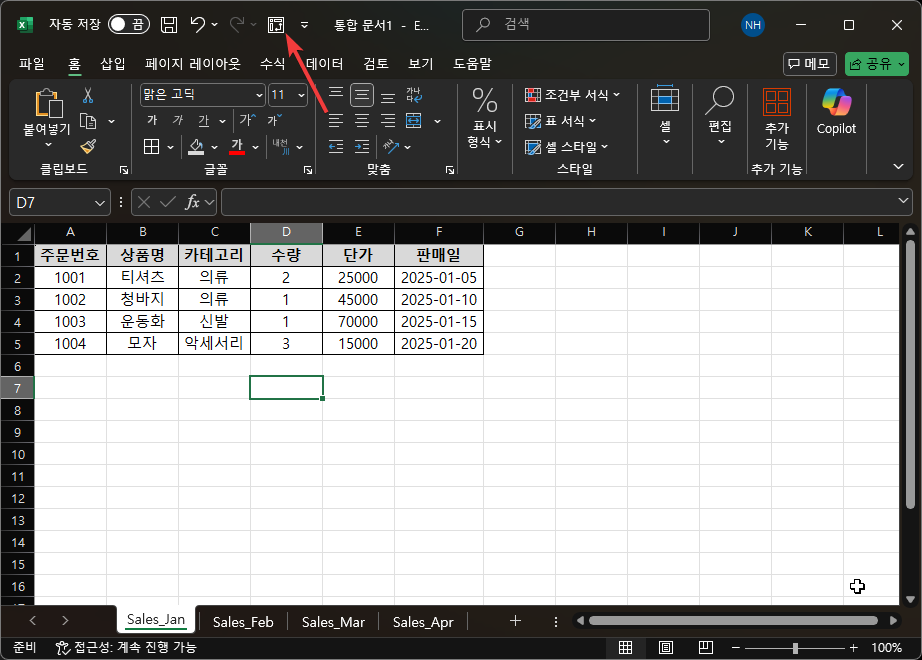Click the Cut scissors icon

click(88, 95)
